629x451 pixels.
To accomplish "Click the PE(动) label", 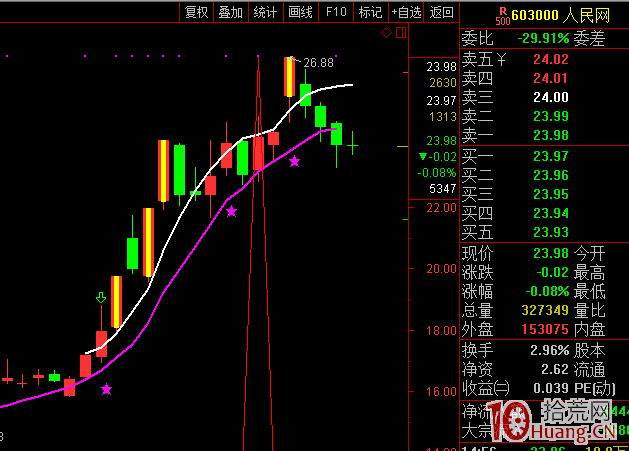I will click(x=595, y=388).
